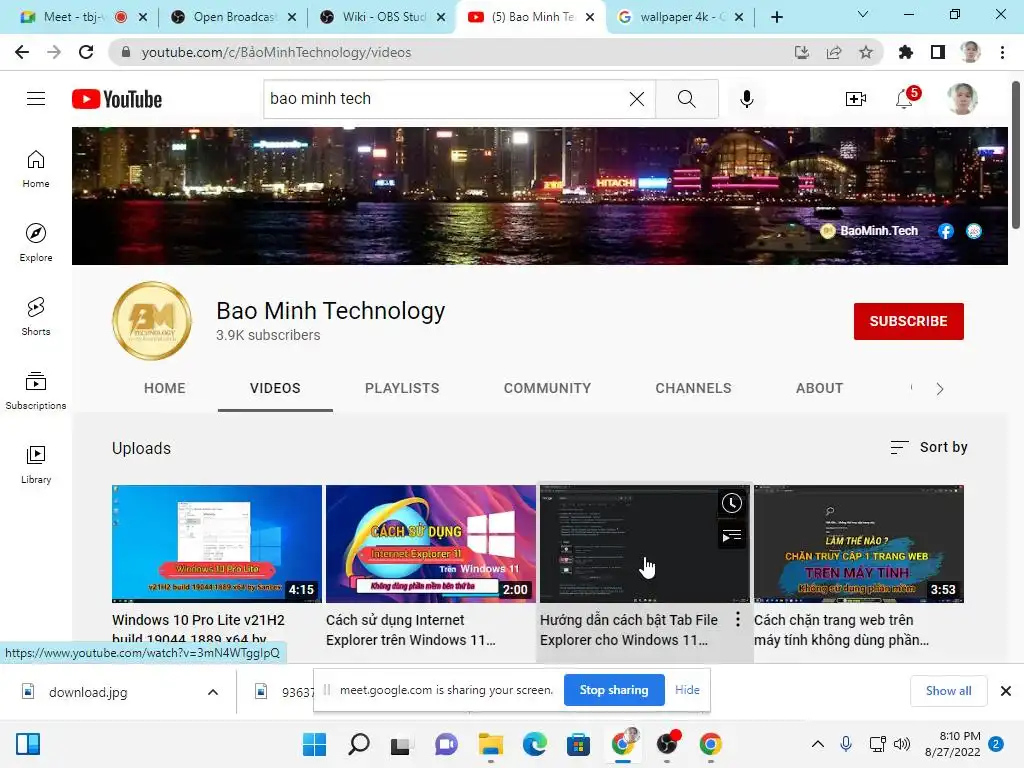Viewport: 1024px width, 768px height.
Task: Open the COMMUNITY channel tab
Action: pos(547,389)
